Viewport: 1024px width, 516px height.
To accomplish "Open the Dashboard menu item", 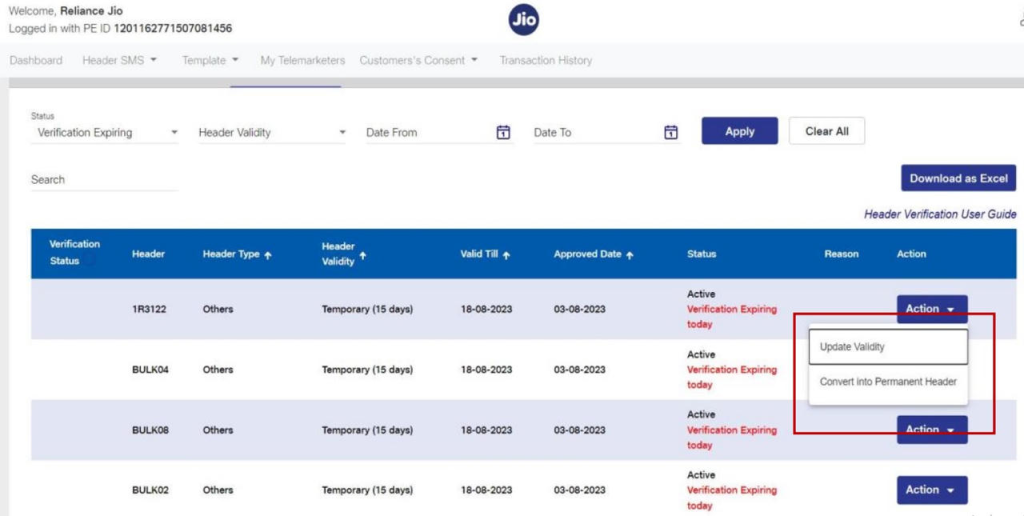I will coord(36,60).
